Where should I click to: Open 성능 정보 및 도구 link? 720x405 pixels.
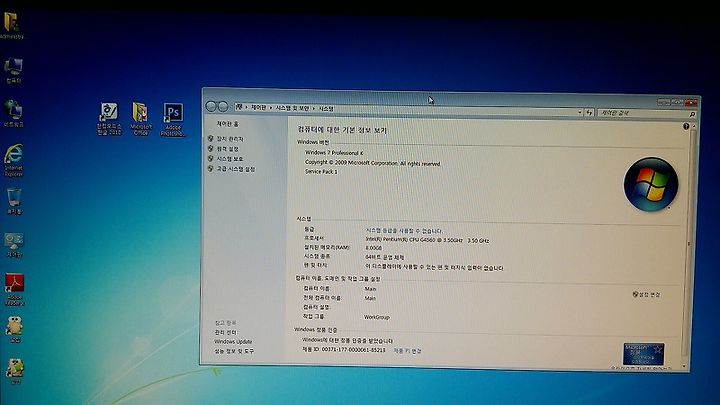pos(234,351)
